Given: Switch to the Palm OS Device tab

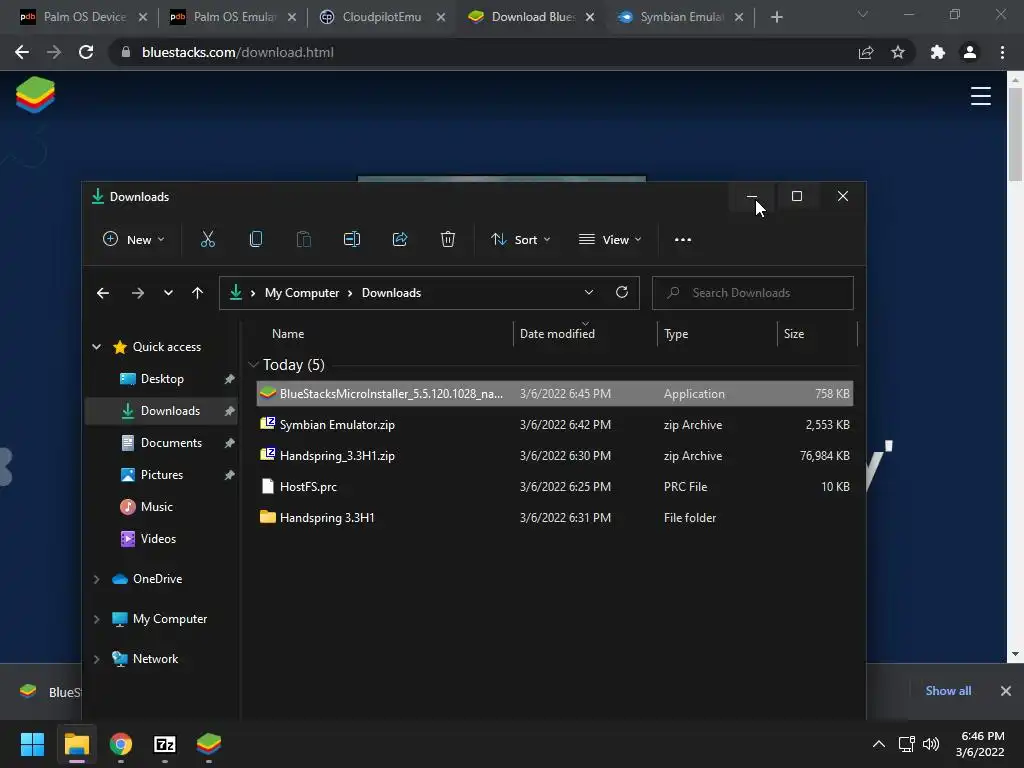Looking at the screenshot, I should [x=83, y=17].
